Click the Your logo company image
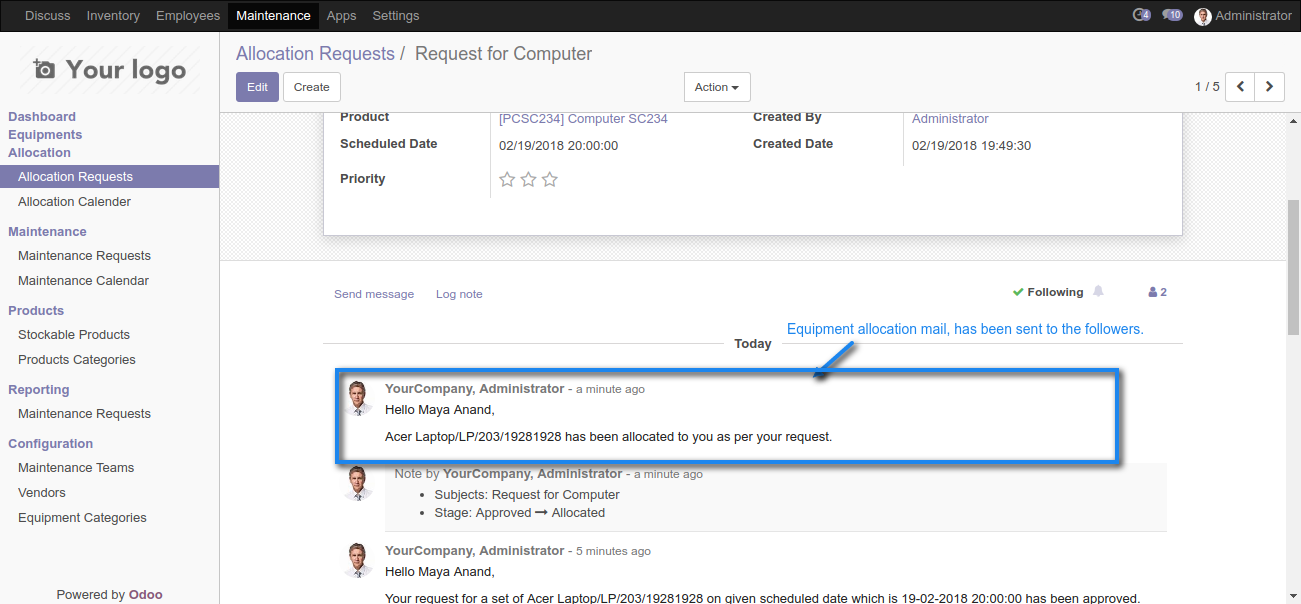The width and height of the screenshot is (1301, 604). pos(109,70)
